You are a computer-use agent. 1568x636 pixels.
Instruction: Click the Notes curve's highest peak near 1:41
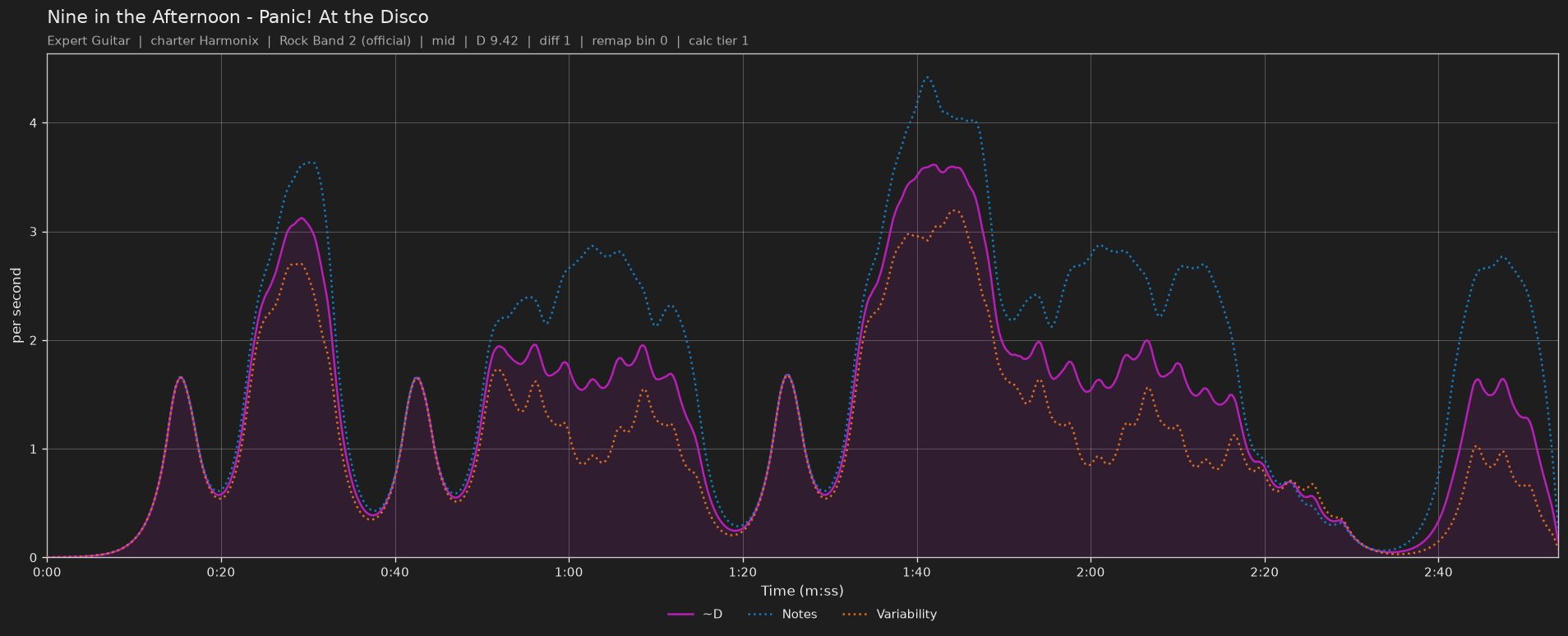point(927,77)
